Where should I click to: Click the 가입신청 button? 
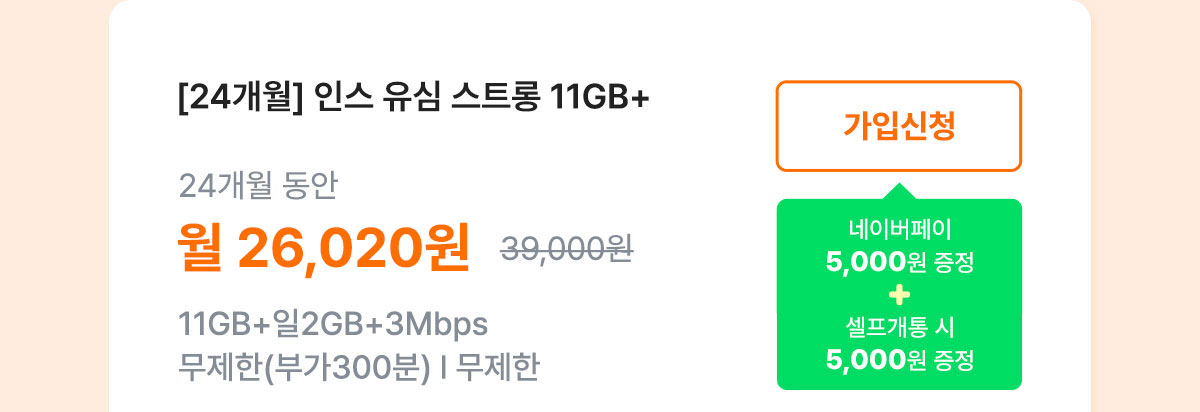[x=899, y=126]
